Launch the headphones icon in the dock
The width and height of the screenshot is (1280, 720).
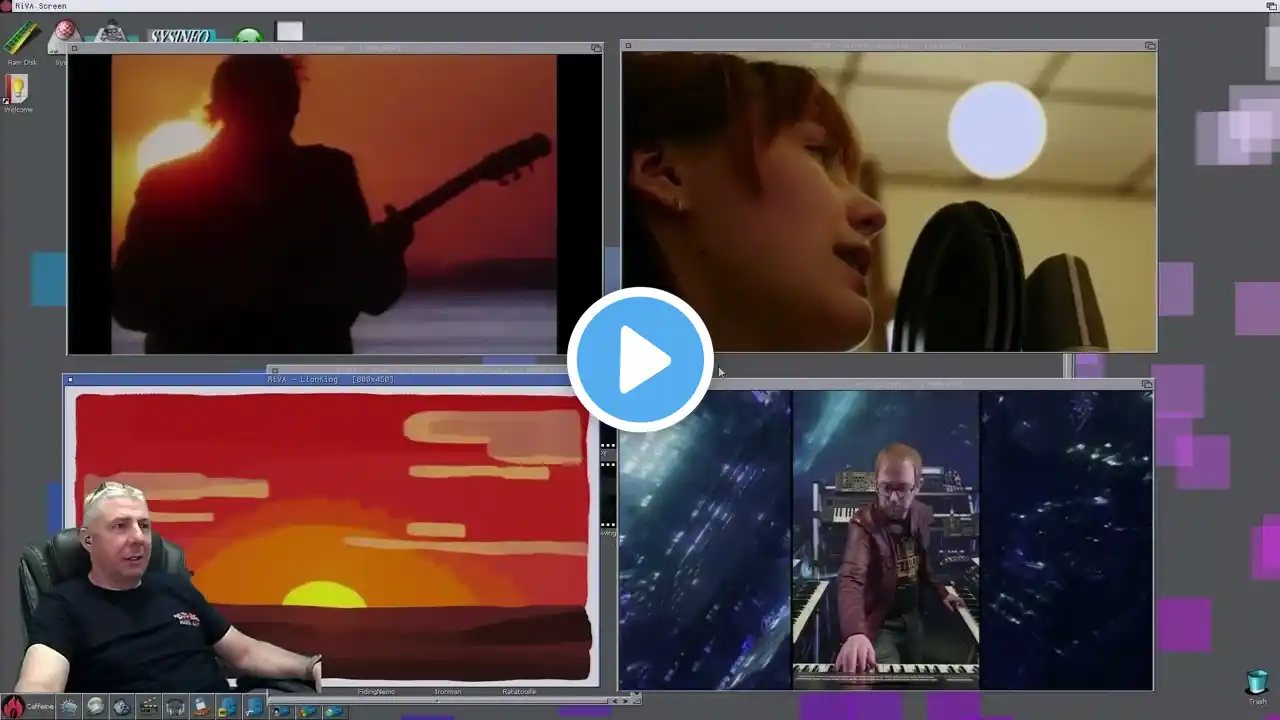coord(175,707)
